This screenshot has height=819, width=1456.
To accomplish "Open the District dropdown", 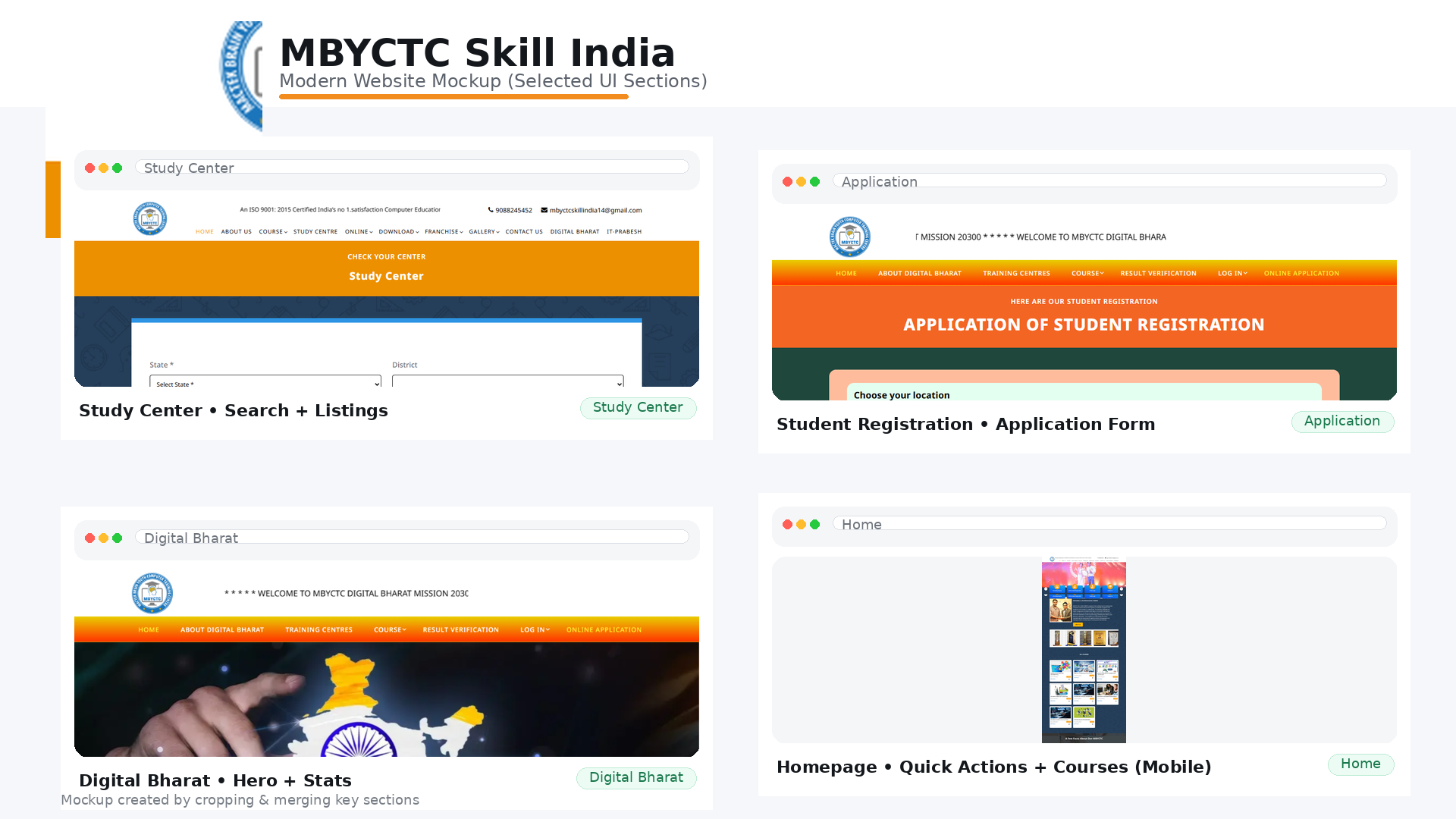I will click(x=507, y=381).
